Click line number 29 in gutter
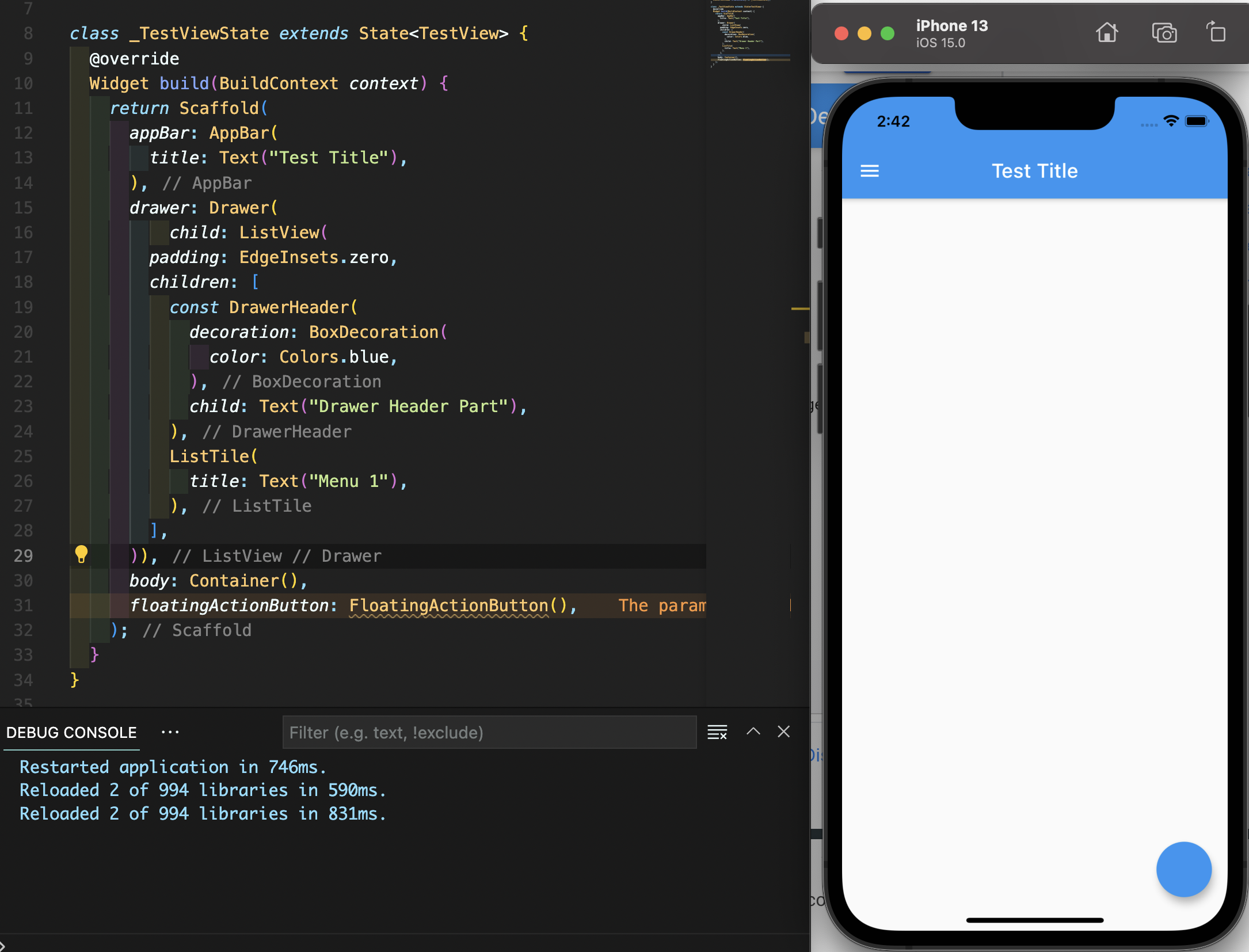 [x=24, y=556]
